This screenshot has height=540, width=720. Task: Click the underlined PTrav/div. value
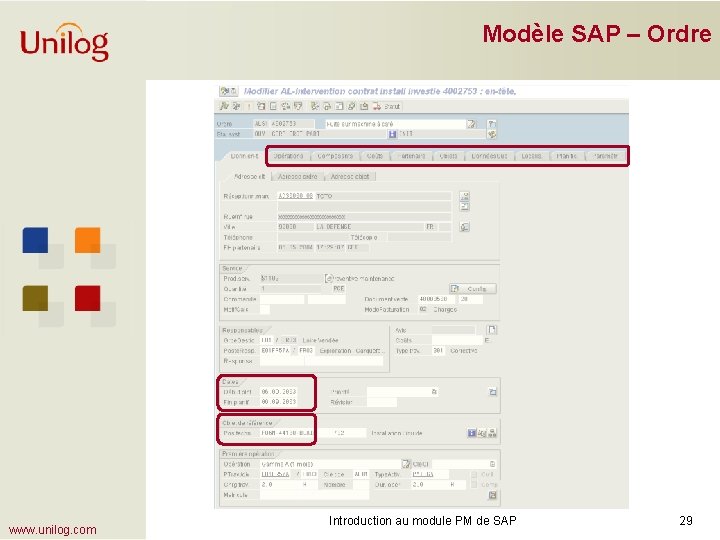point(275,474)
